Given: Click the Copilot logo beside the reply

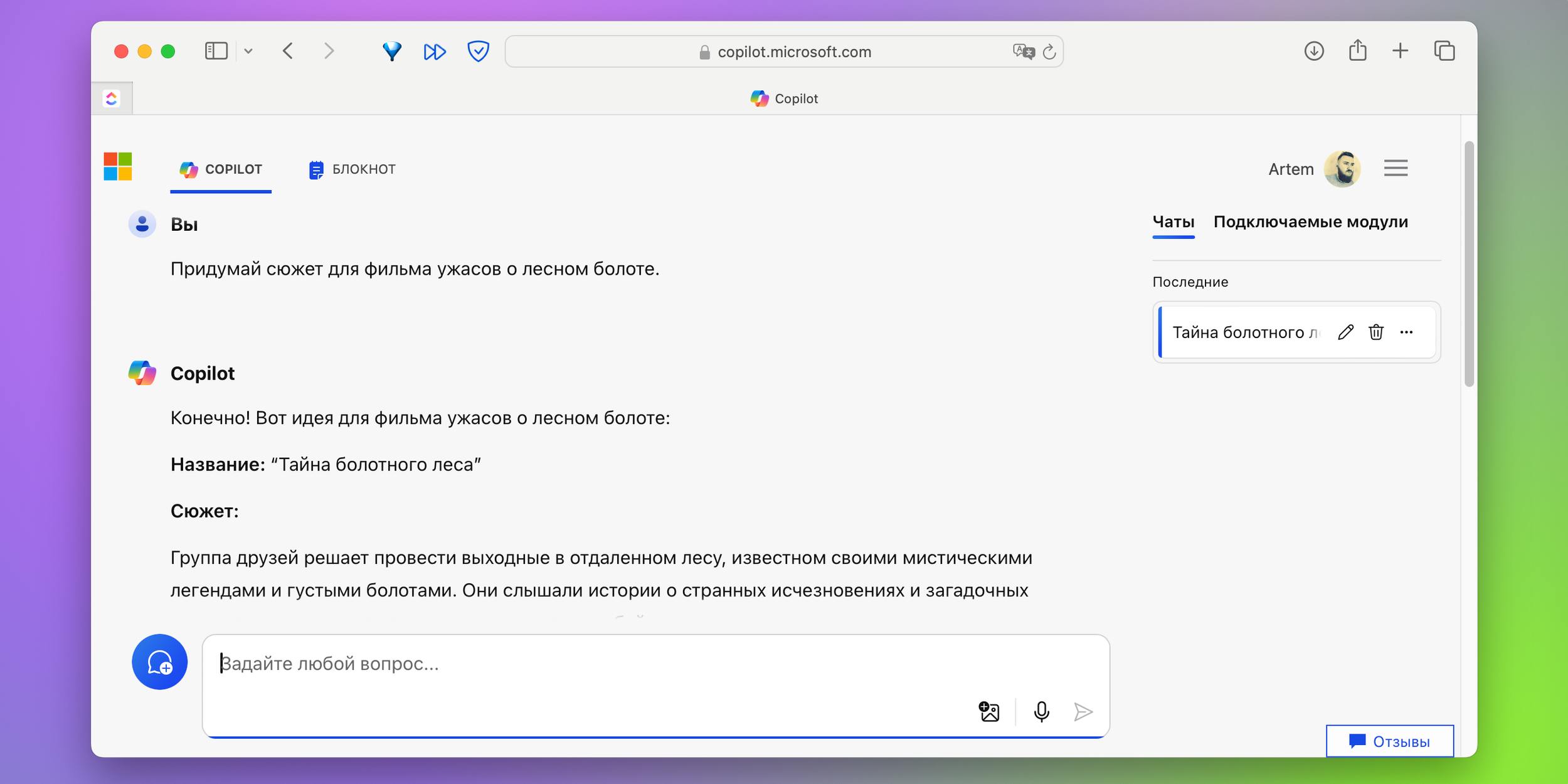Looking at the screenshot, I should (142, 373).
